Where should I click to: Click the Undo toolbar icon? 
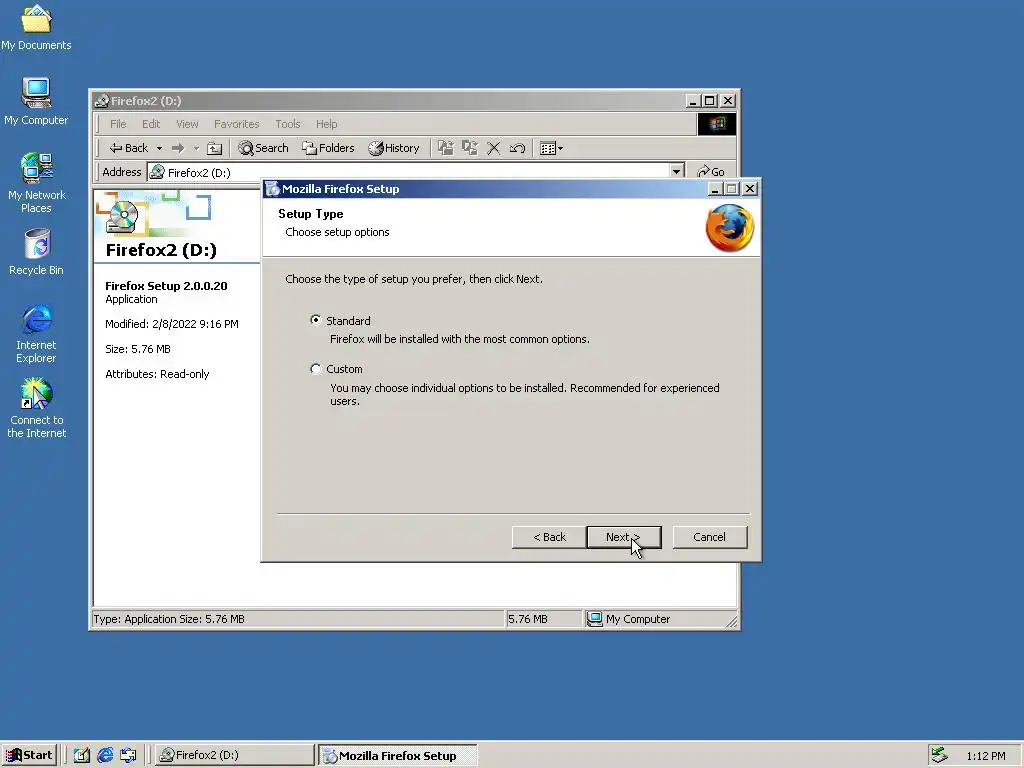tap(517, 148)
